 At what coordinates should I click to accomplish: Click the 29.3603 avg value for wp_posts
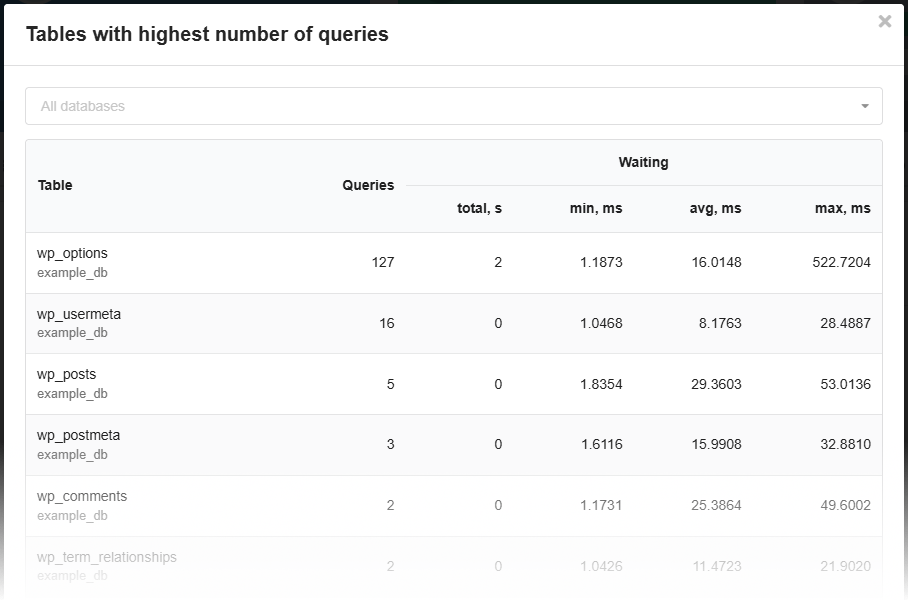(716, 384)
